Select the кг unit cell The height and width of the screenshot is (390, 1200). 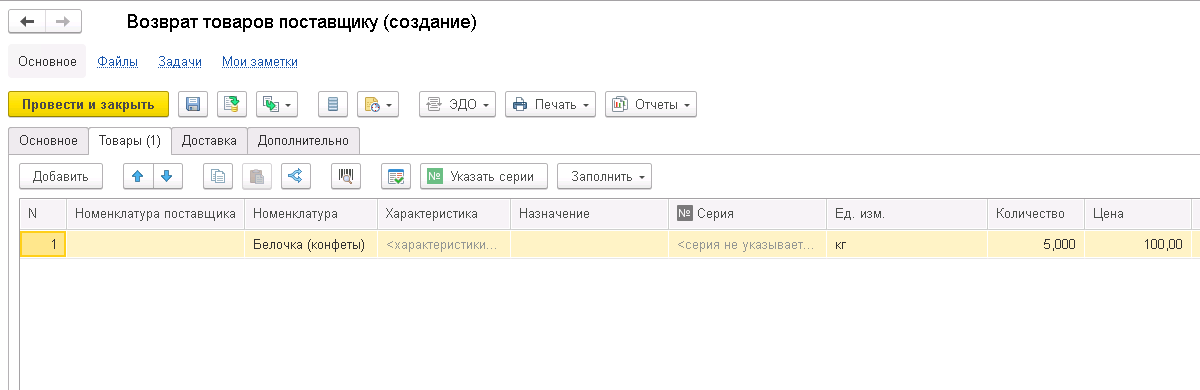click(907, 244)
